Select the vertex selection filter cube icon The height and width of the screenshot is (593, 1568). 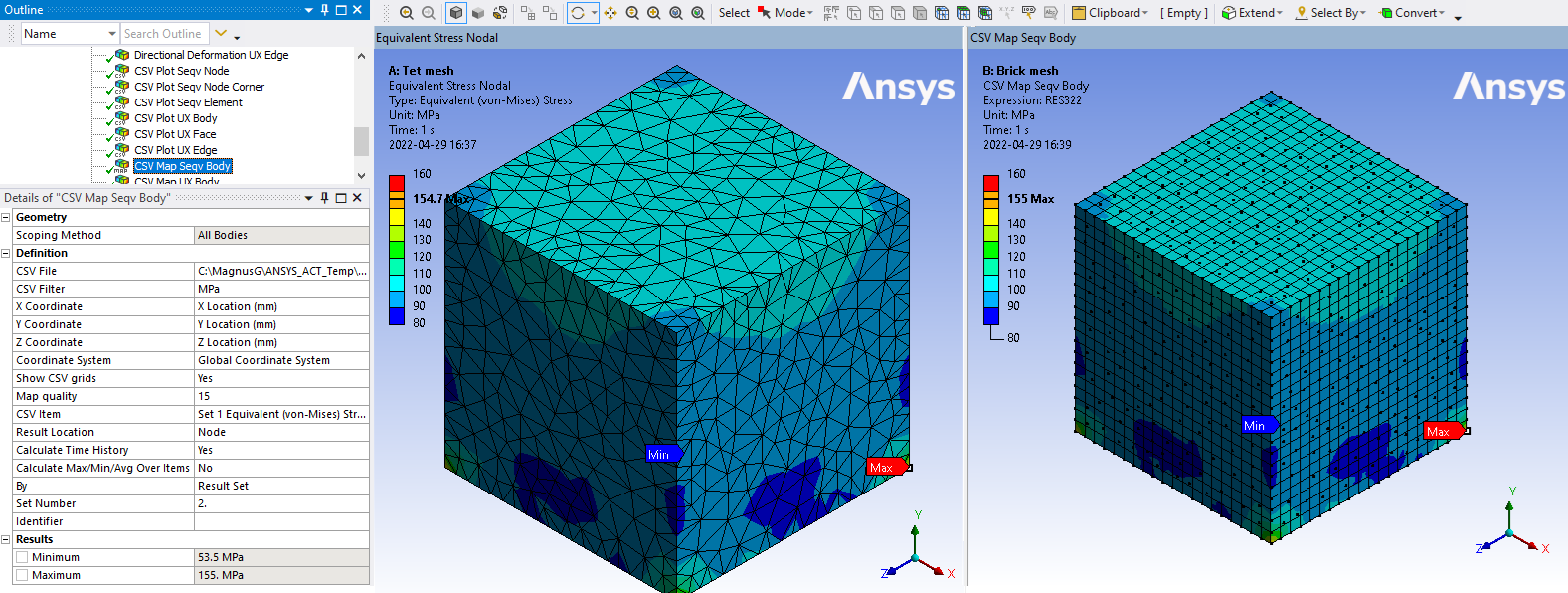pos(854,13)
